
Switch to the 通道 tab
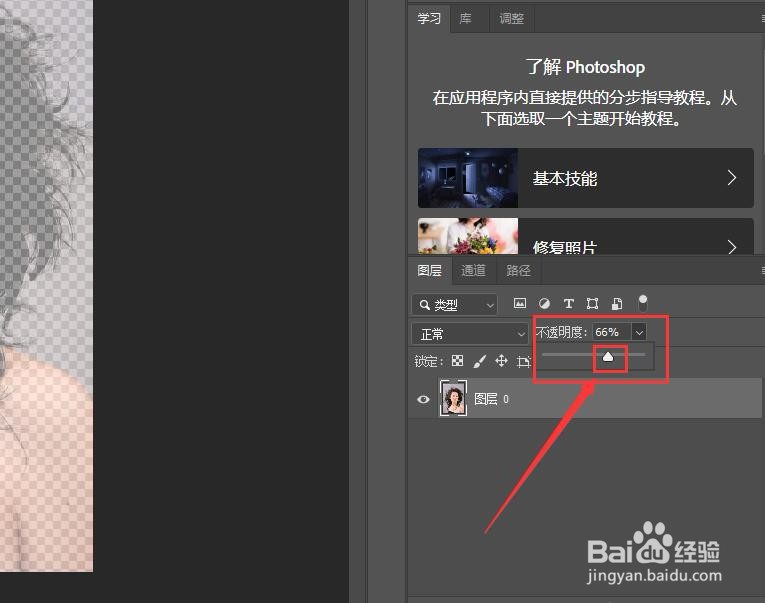coord(473,271)
